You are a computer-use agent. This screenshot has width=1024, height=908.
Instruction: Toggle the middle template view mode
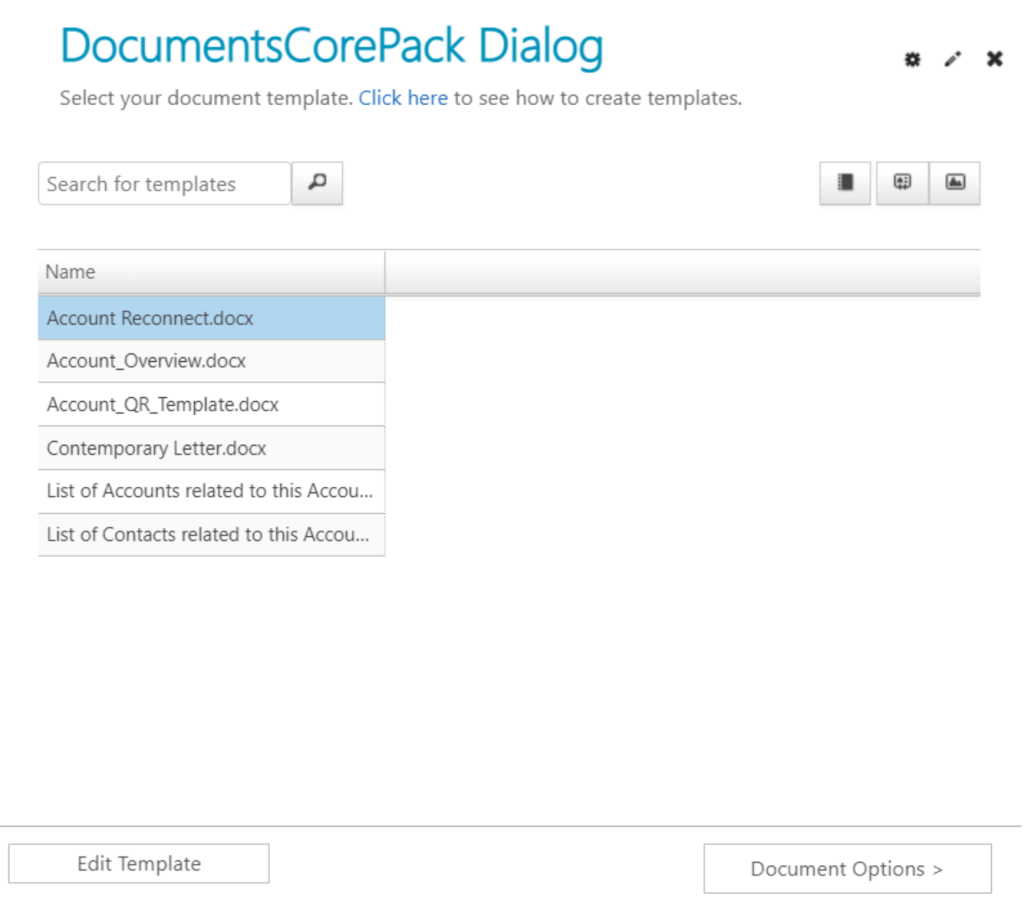point(901,183)
